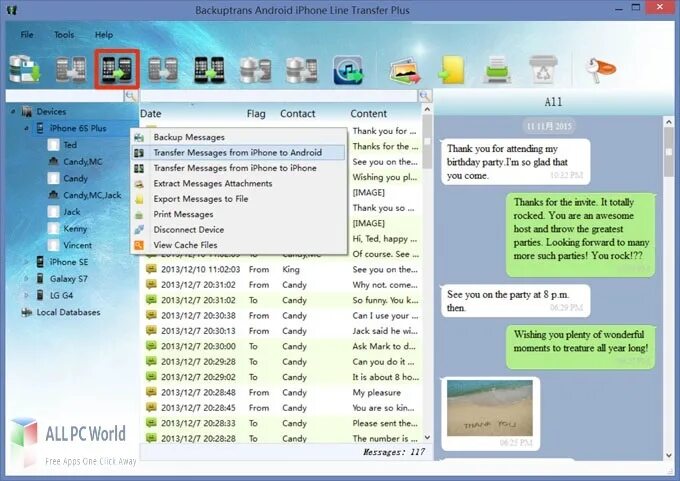The width and height of the screenshot is (680, 481).
Task: Choose Transfer Messages from iPhone to iPhone
Action: pos(239,168)
